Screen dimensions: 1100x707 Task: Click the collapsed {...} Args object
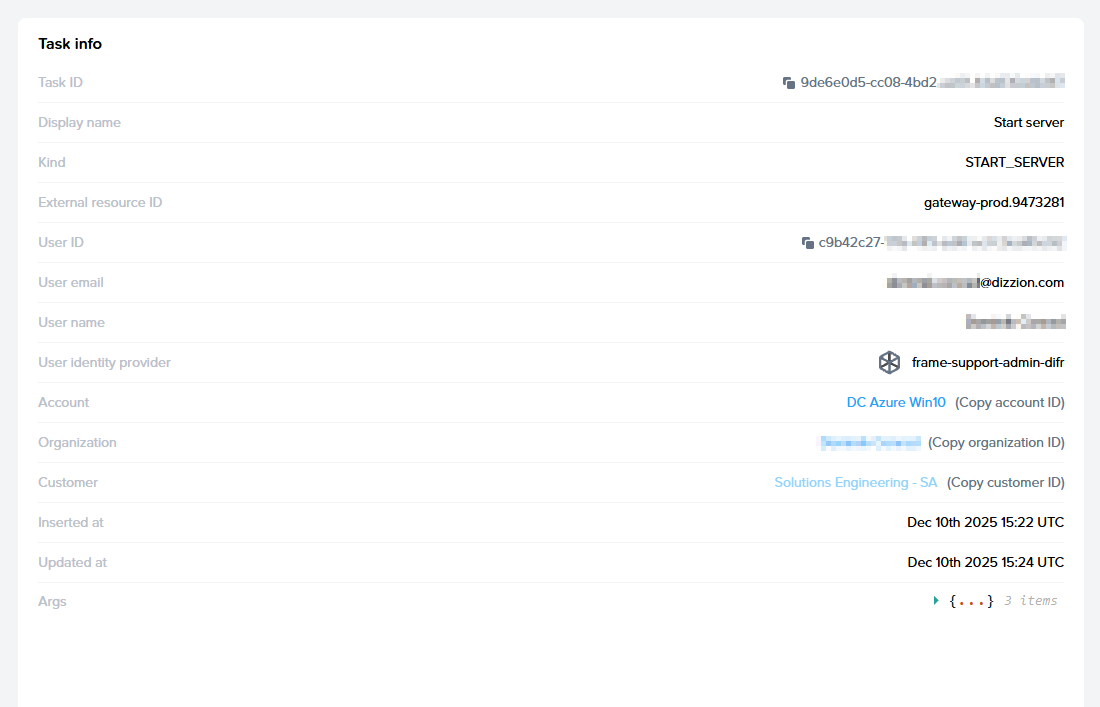[x=971, y=601]
